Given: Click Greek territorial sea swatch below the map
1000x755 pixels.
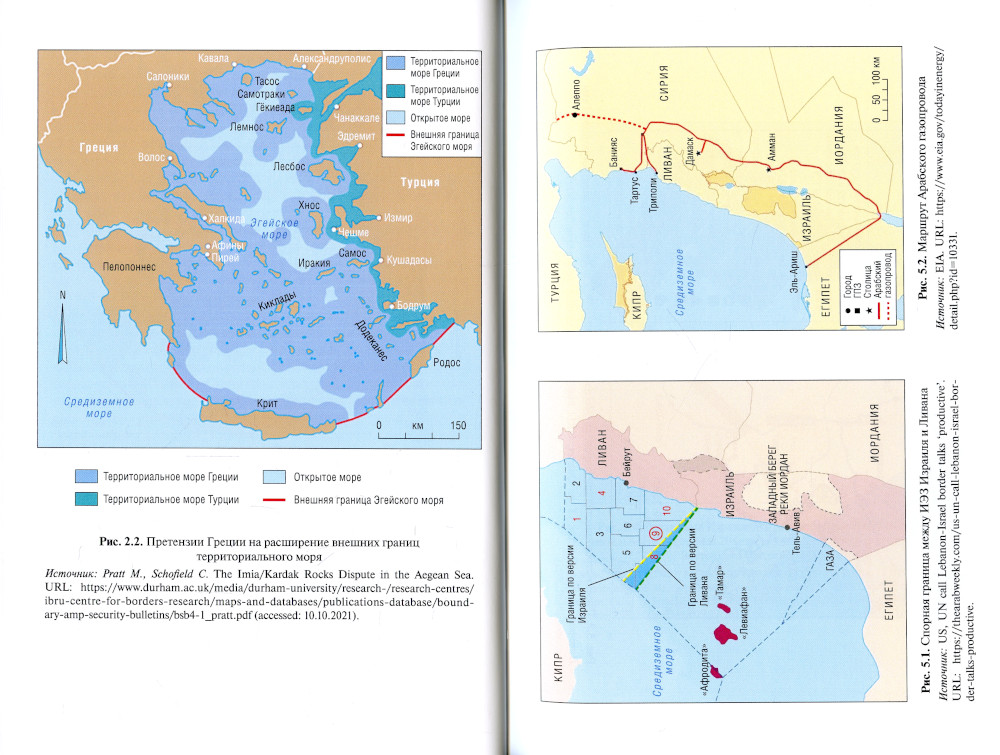Looking at the screenshot, I should point(87,477).
